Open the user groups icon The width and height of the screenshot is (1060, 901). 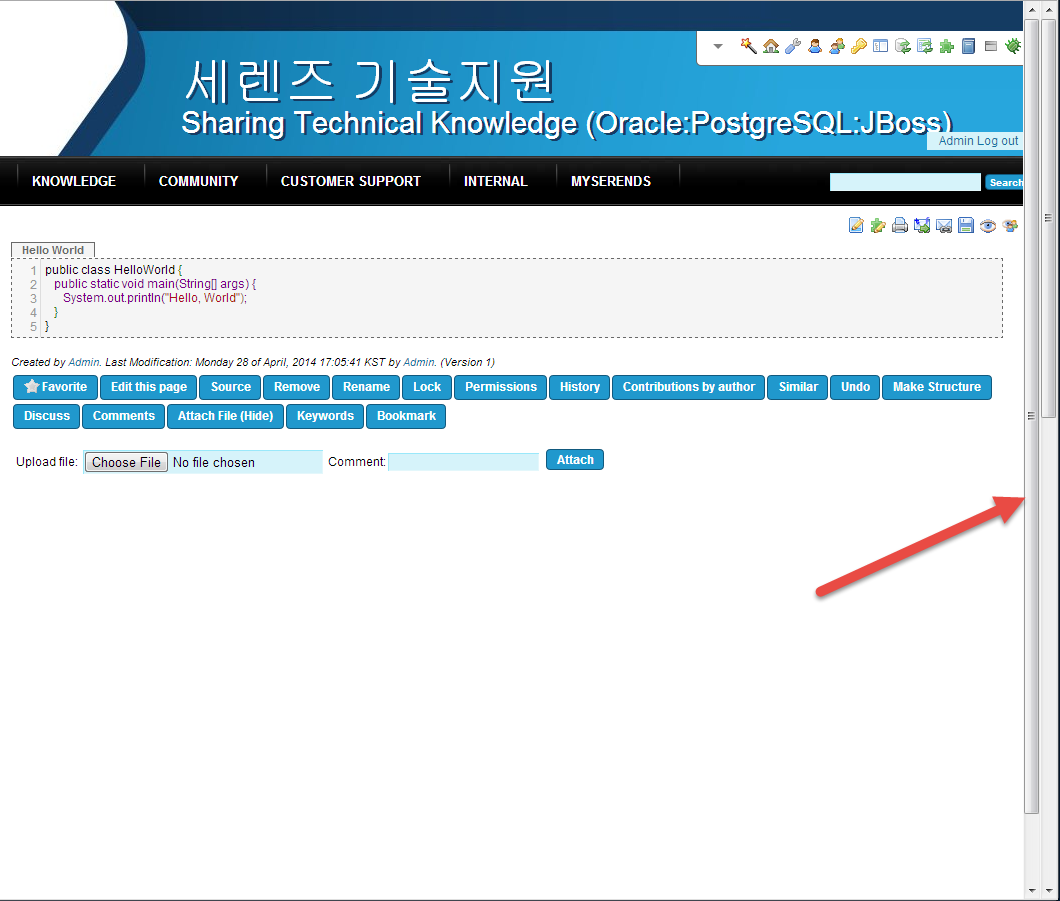pyautogui.click(x=837, y=46)
